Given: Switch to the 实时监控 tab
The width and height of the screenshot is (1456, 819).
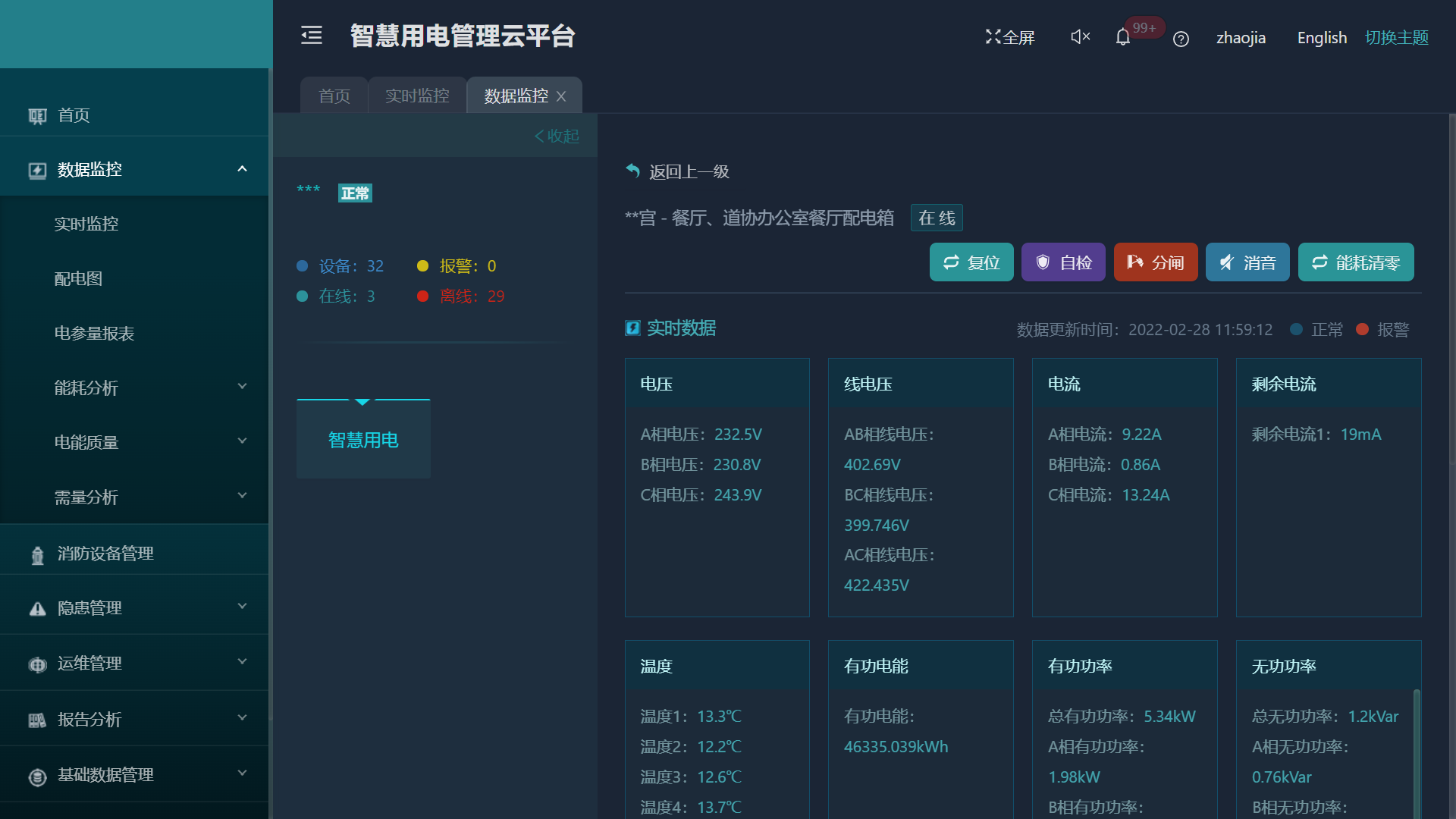Looking at the screenshot, I should pos(417,96).
